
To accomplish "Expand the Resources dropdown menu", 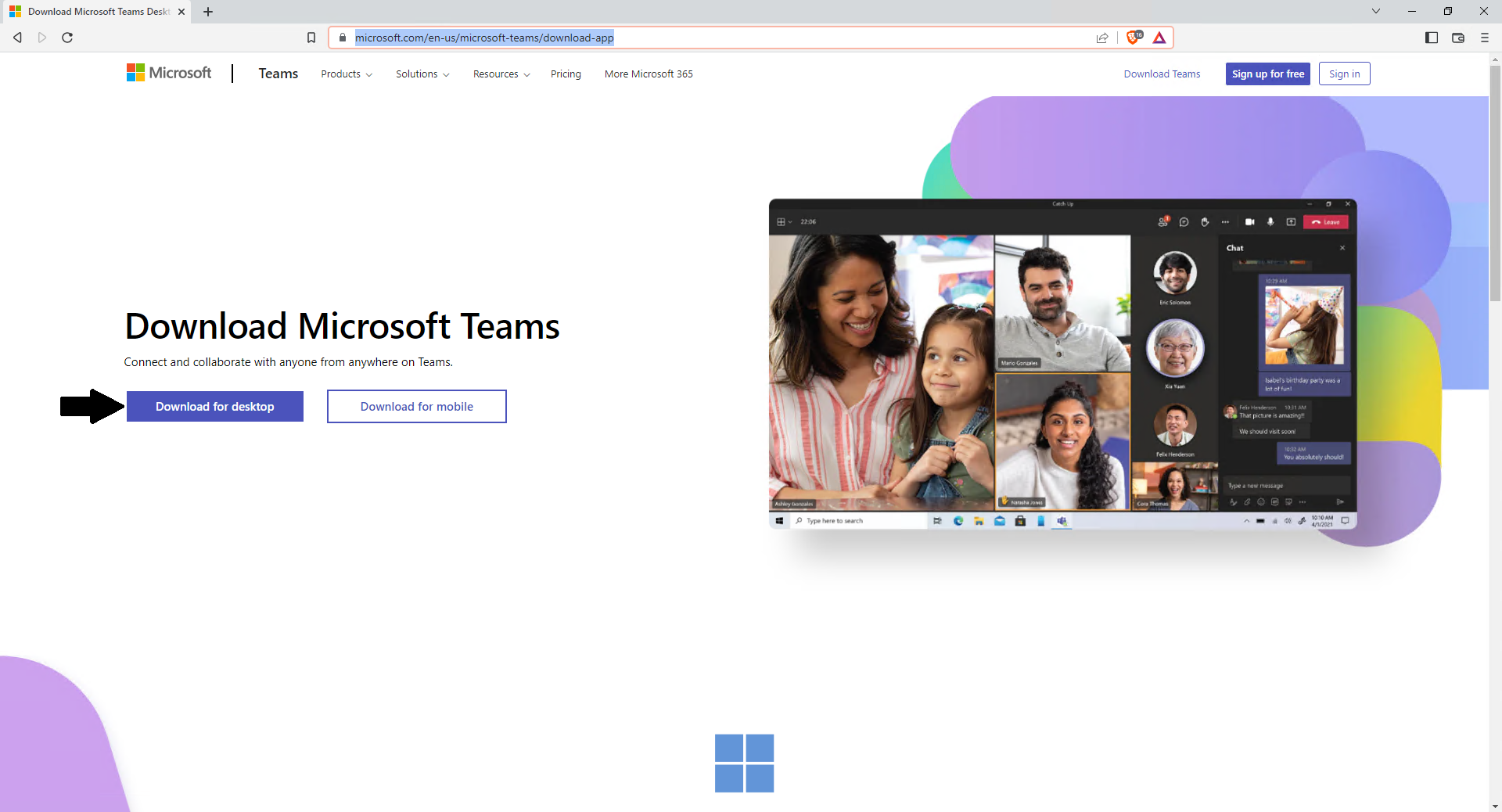I will 501,74.
